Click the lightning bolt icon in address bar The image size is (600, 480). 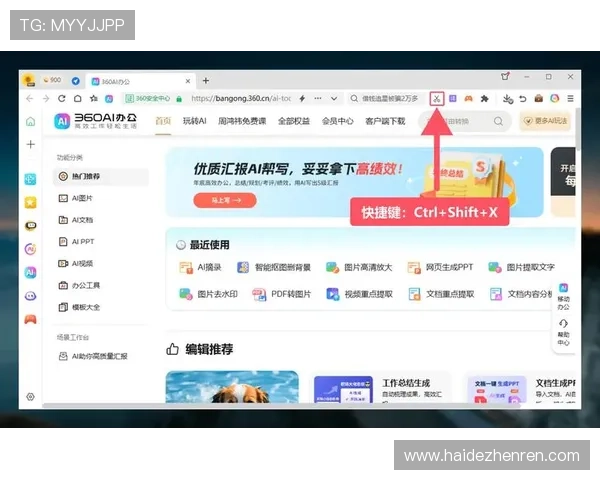[302, 99]
